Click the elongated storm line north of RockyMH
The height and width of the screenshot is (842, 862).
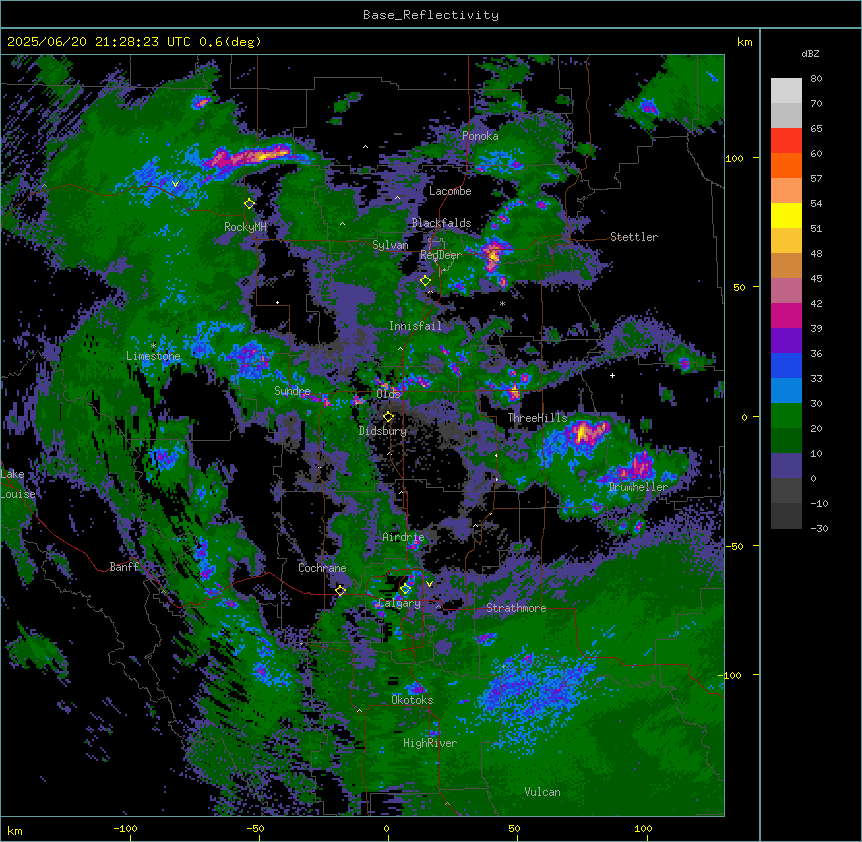(x=250, y=158)
